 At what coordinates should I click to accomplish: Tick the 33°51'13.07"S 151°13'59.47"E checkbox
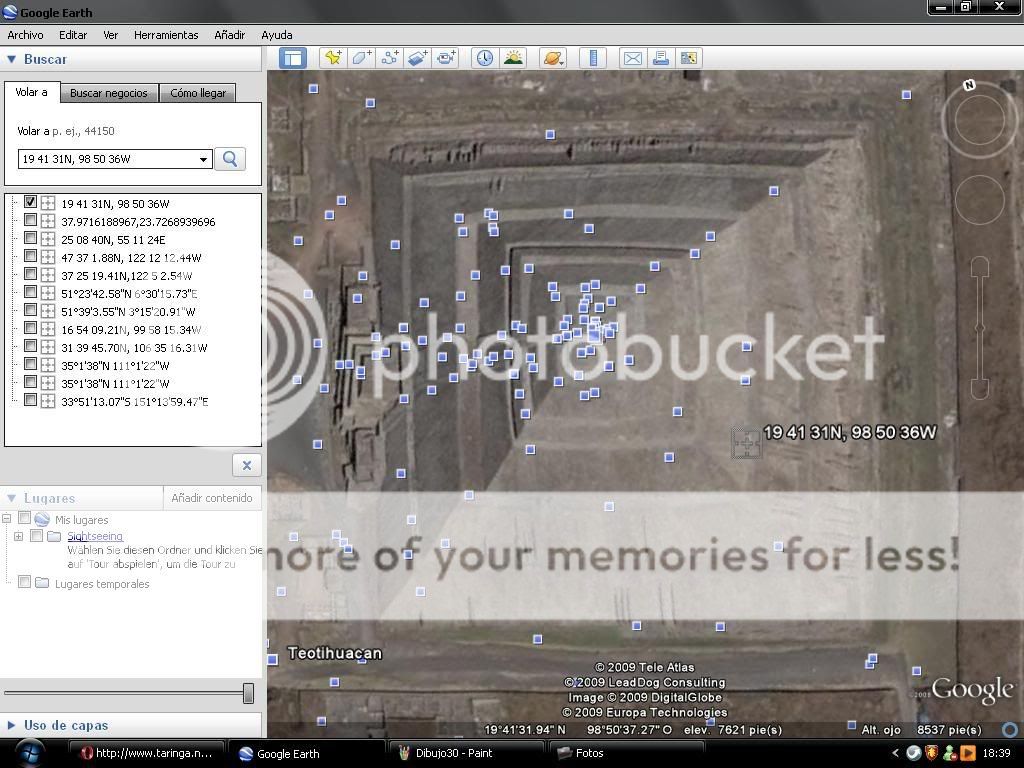[x=30, y=400]
